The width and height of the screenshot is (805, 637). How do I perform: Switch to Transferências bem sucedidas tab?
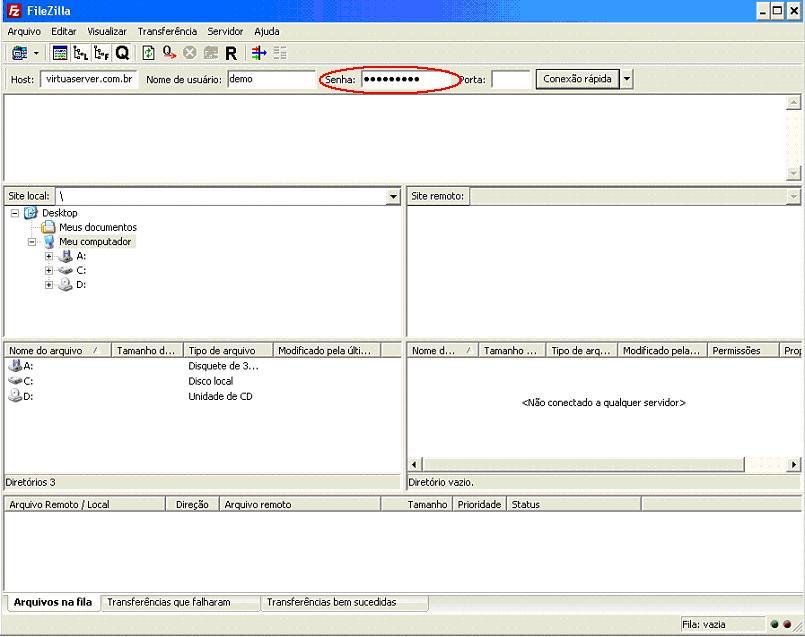[344, 602]
